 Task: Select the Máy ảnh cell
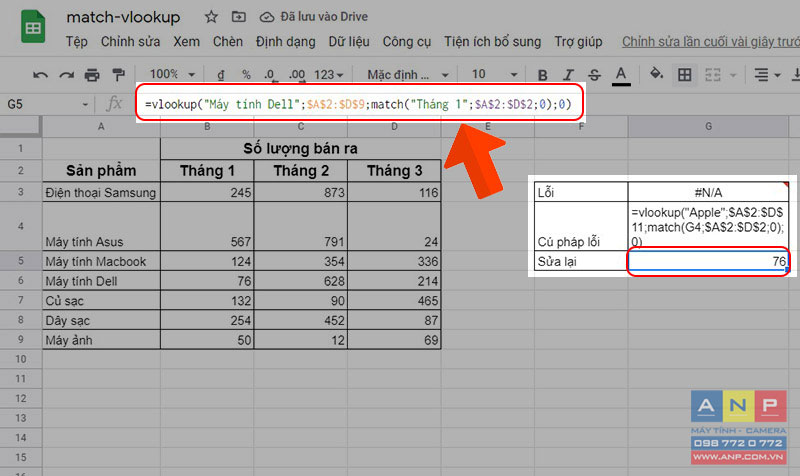pos(101,340)
